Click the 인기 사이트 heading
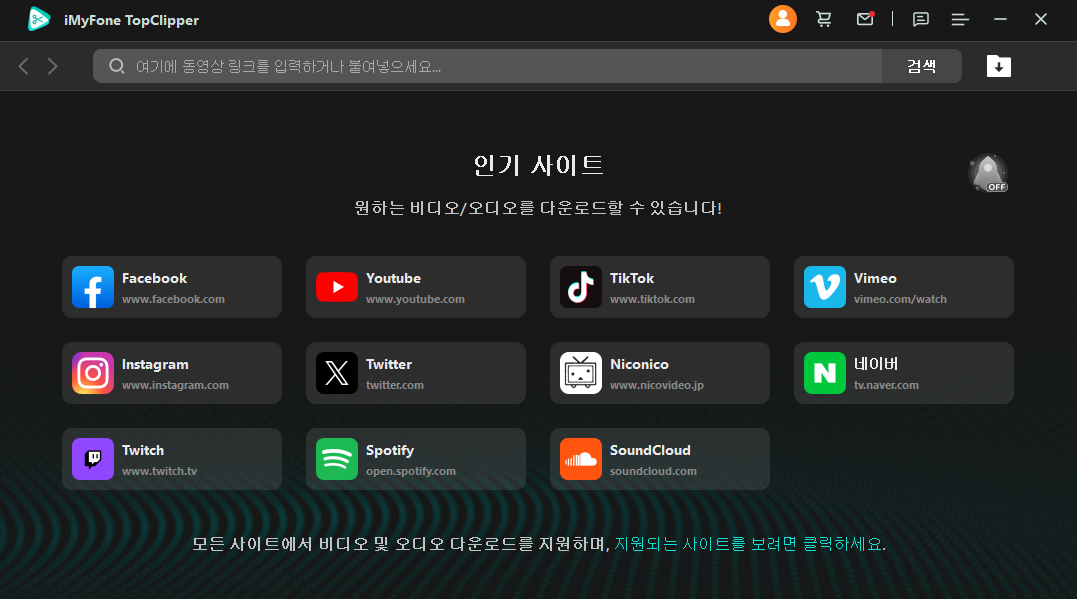The width and height of the screenshot is (1077, 599). [538, 165]
